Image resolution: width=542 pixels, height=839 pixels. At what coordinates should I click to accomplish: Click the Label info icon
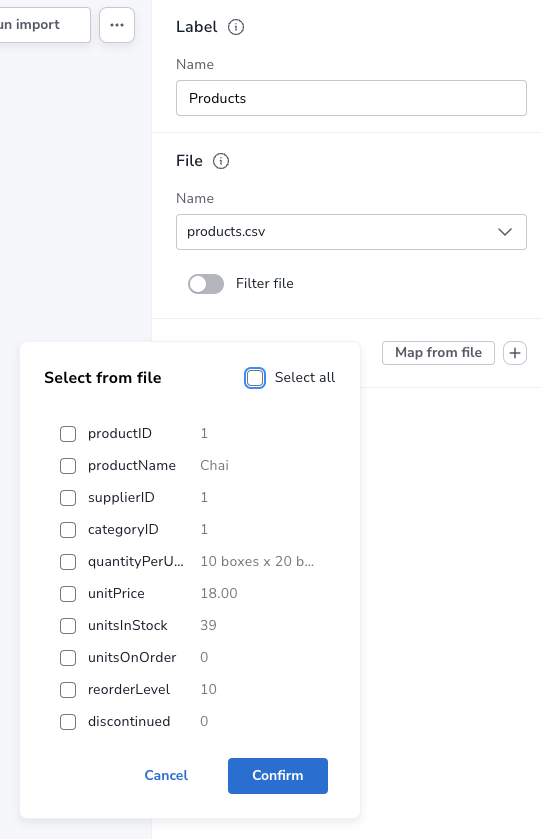pos(236,27)
